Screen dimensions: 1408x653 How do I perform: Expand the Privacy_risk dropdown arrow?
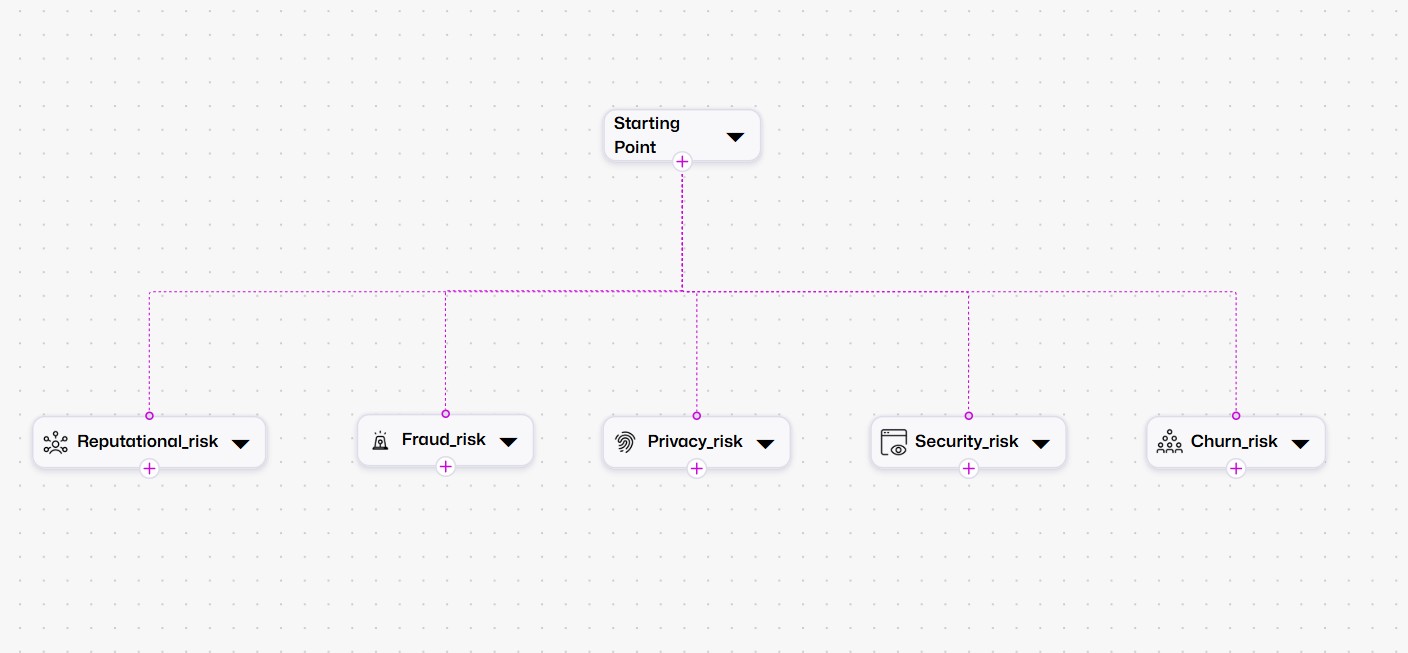(x=765, y=443)
